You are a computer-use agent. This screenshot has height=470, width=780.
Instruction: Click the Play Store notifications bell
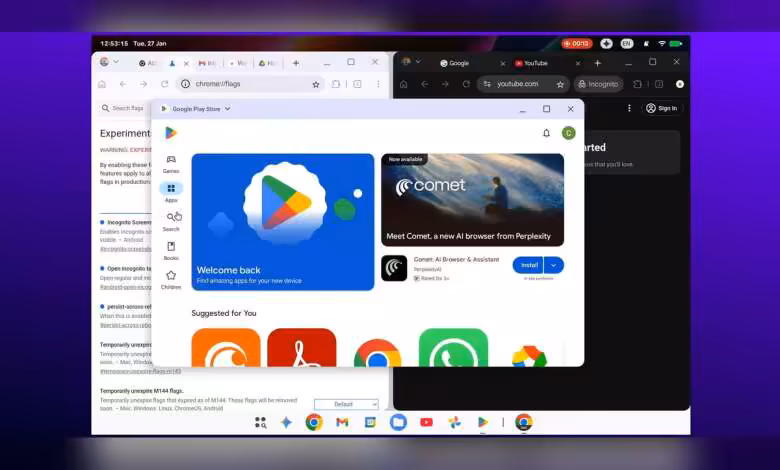546,133
